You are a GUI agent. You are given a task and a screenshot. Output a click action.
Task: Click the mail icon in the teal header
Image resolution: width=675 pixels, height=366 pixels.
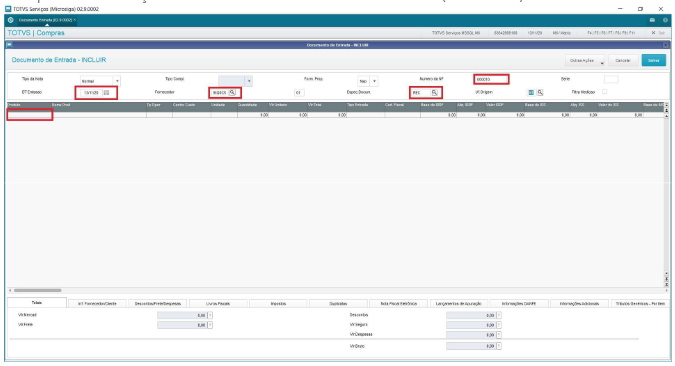[x=652, y=20]
